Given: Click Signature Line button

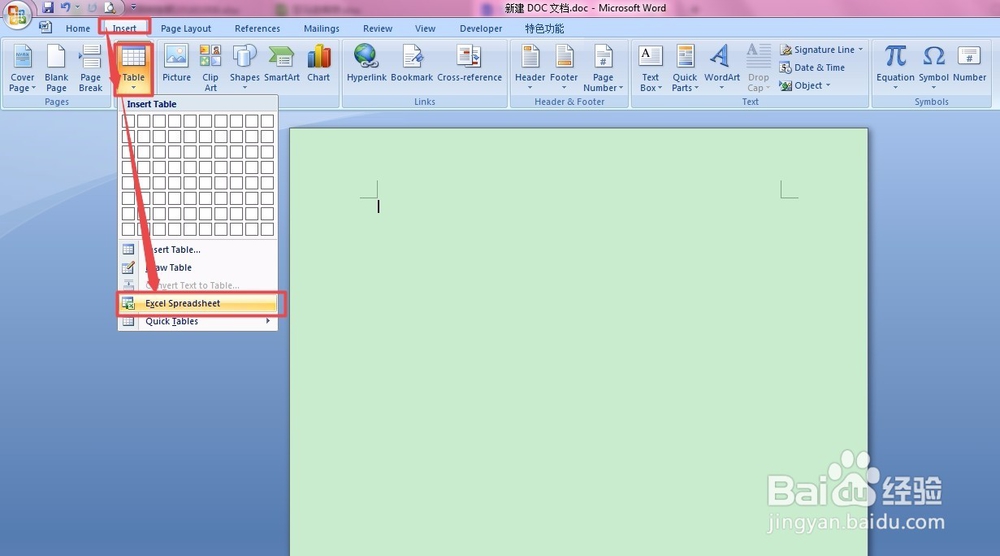Looking at the screenshot, I should [x=817, y=50].
